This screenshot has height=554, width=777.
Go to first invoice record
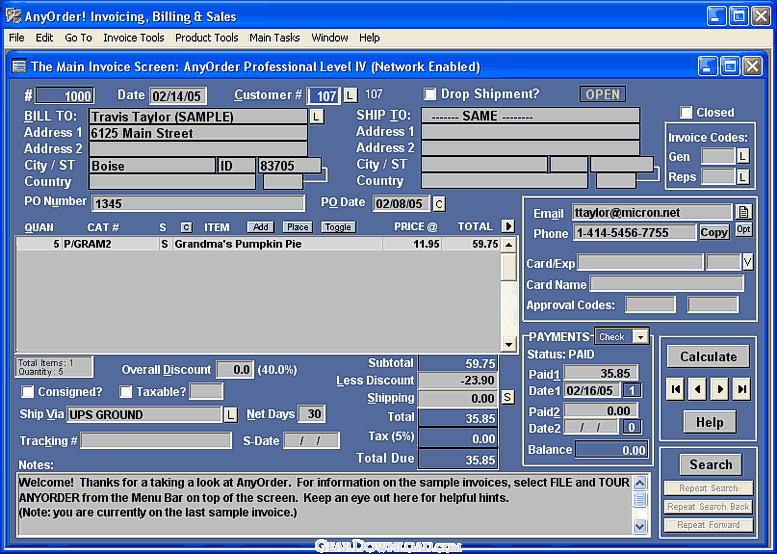pos(675,389)
